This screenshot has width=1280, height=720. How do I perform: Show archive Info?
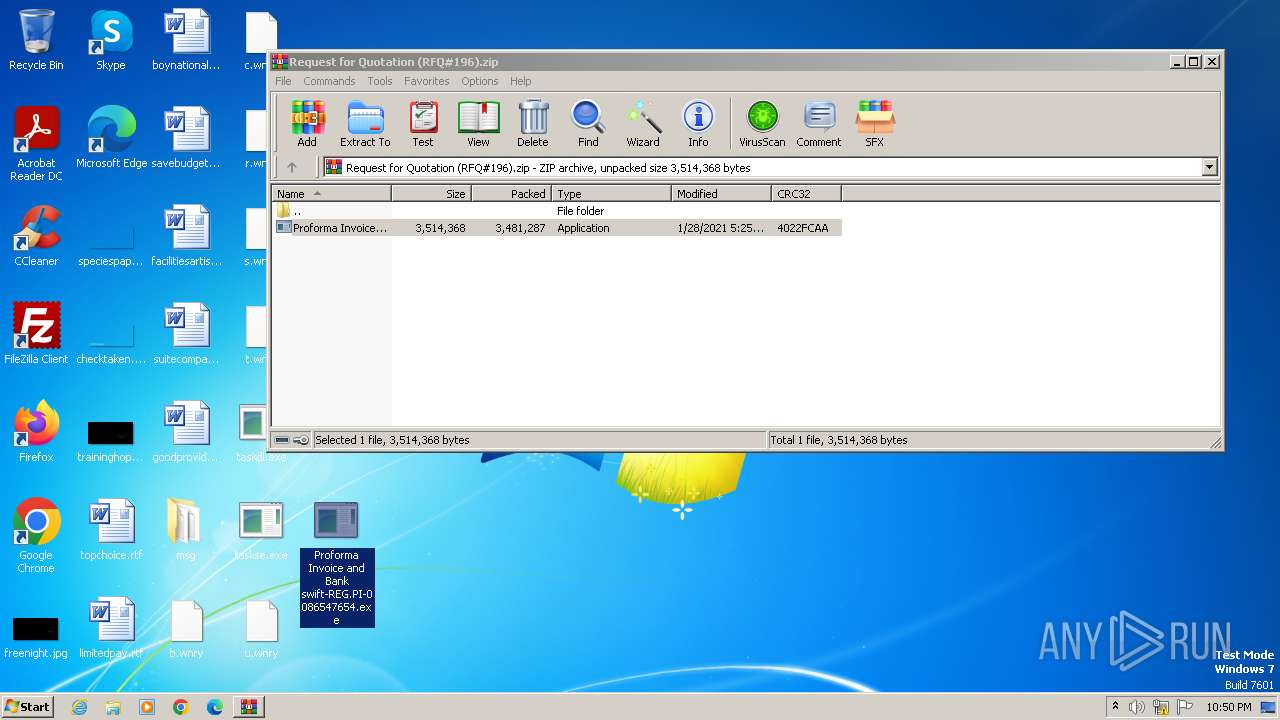tap(698, 124)
